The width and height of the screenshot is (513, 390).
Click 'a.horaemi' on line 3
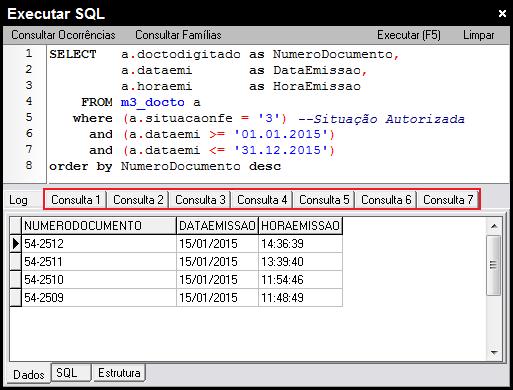coord(156,86)
